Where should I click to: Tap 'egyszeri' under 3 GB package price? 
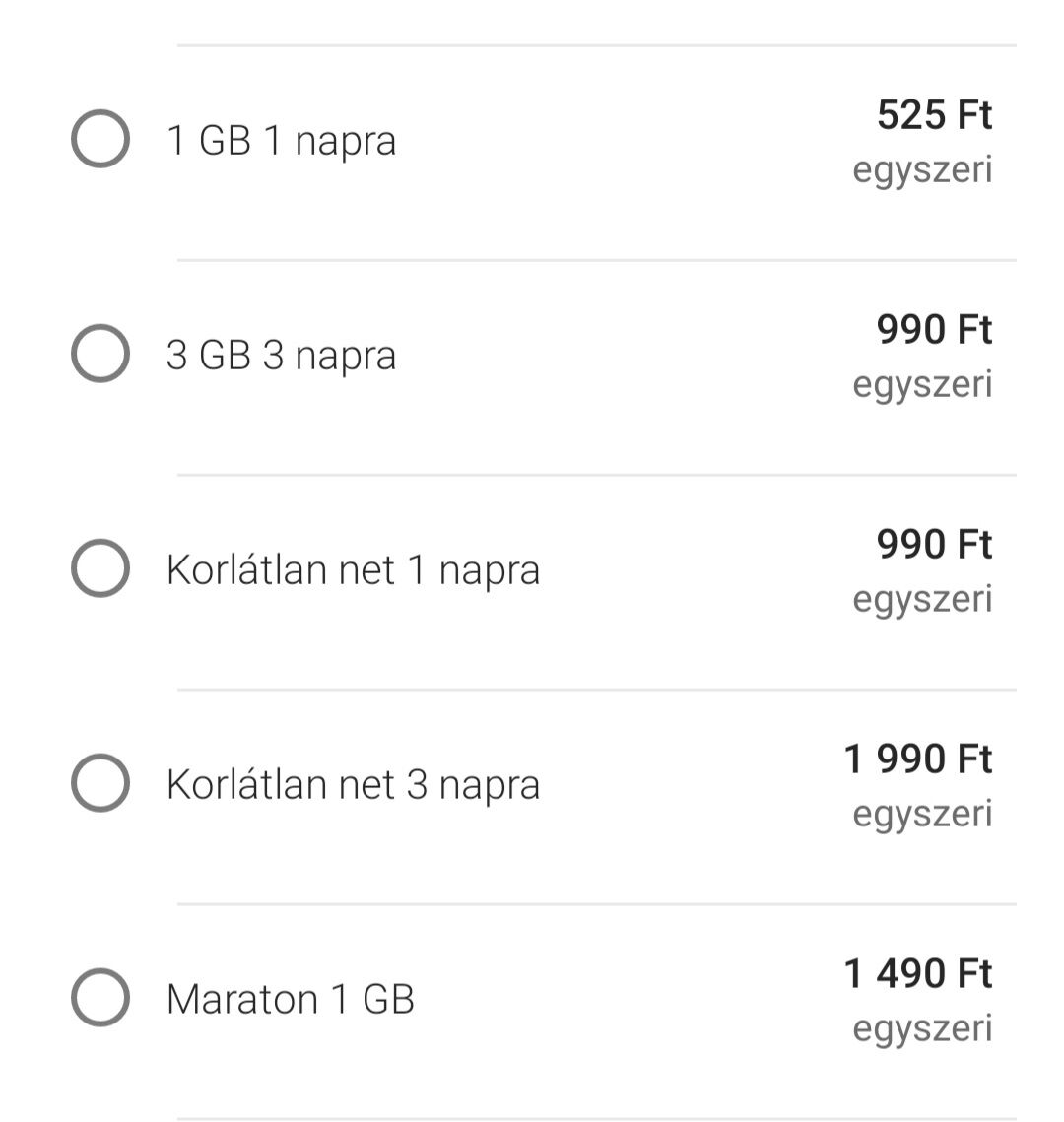click(922, 386)
